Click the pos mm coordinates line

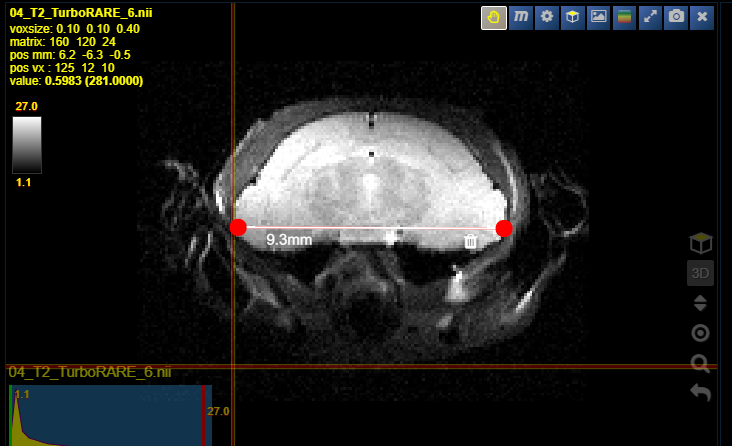point(70,55)
